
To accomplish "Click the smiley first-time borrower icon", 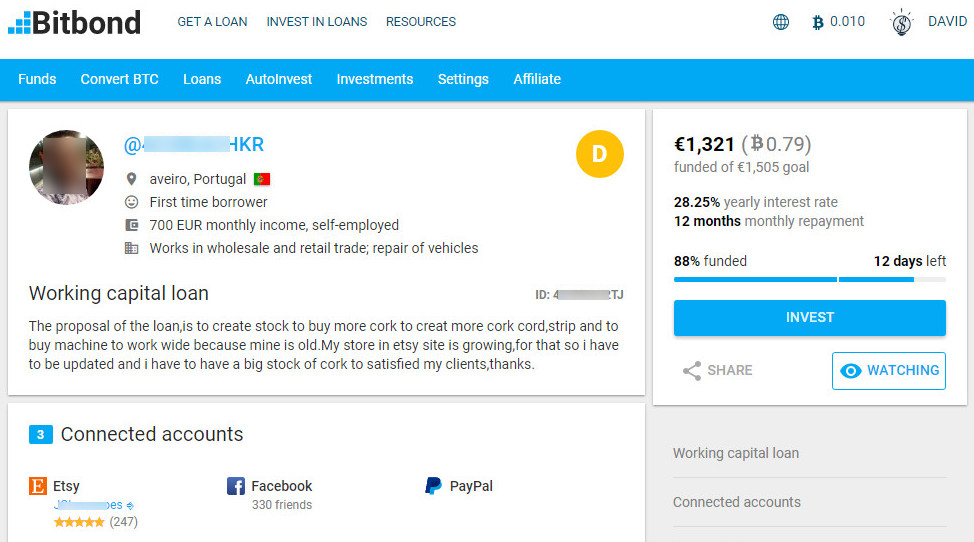I will click(131, 202).
